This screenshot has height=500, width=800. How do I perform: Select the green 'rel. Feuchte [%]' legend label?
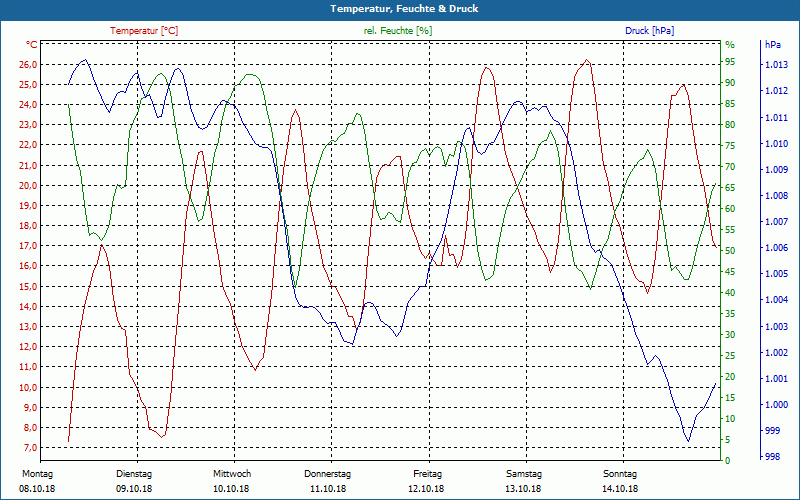[x=398, y=31]
